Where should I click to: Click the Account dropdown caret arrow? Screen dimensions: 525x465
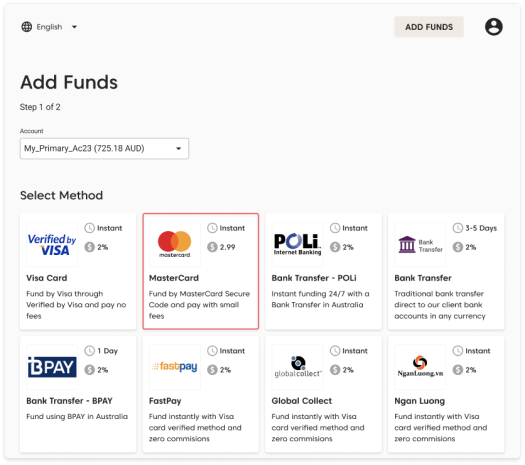tap(178, 149)
